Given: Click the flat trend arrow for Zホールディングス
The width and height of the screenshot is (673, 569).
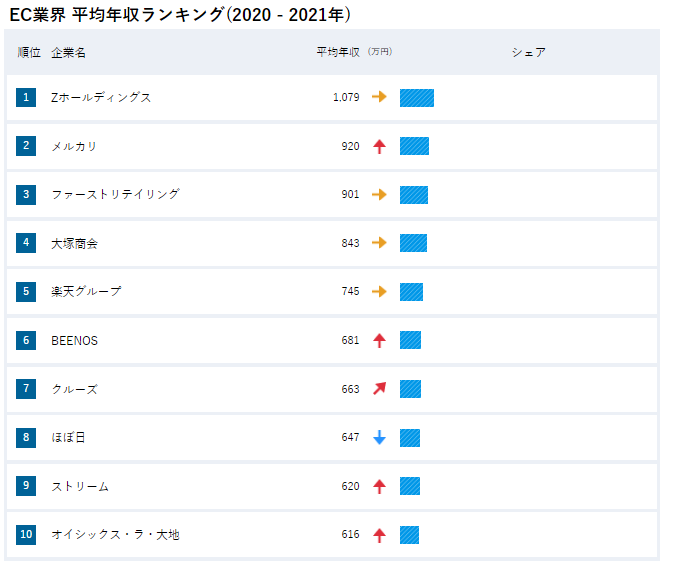Looking at the screenshot, I should (x=379, y=97).
